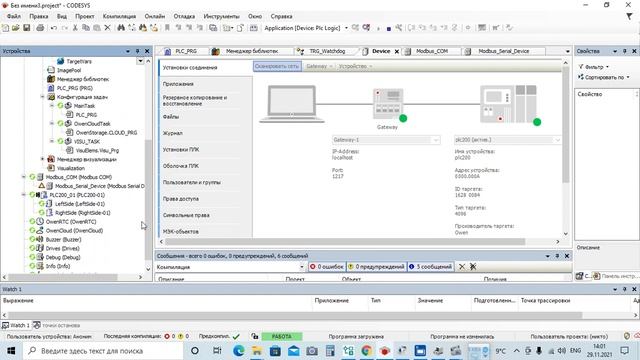This screenshot has height=360, width=640.
Task: Click the Device editor horizontal scrollbar
Action: [x=345, y=242]
